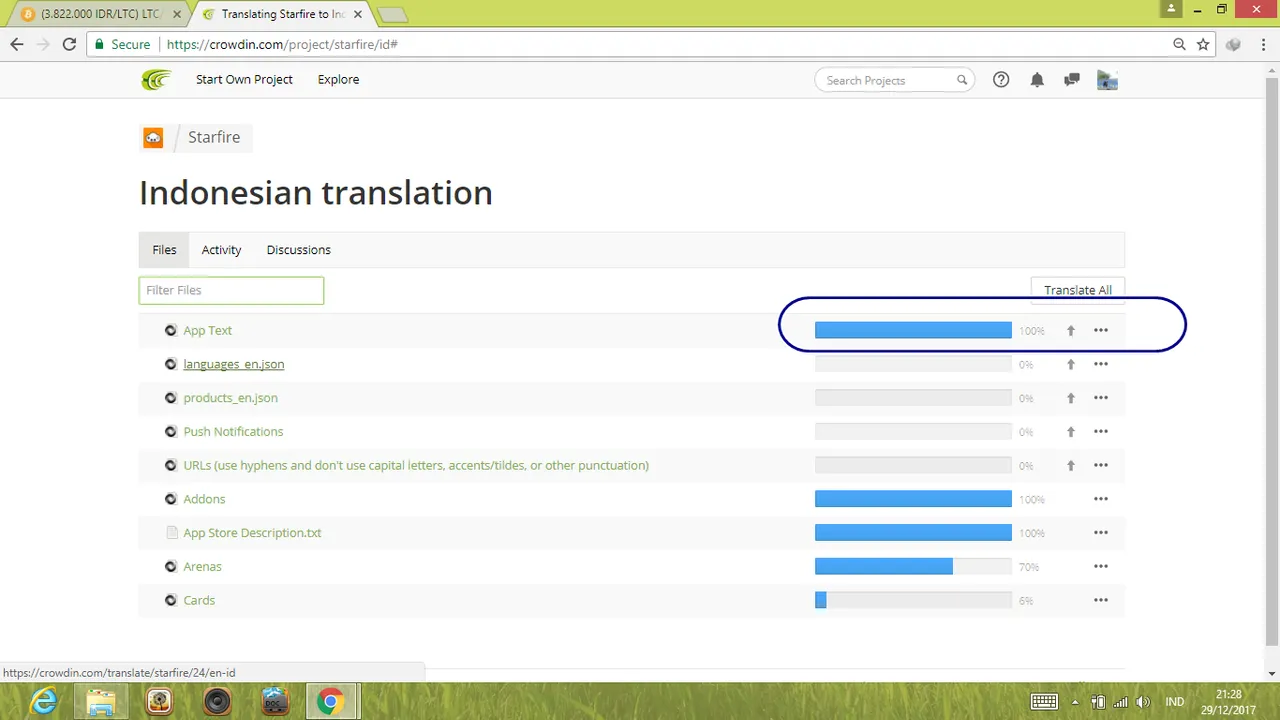Expand the Push Notifications folder icon
Viewport: 1280px width, 720px height.
pos(171,431)
